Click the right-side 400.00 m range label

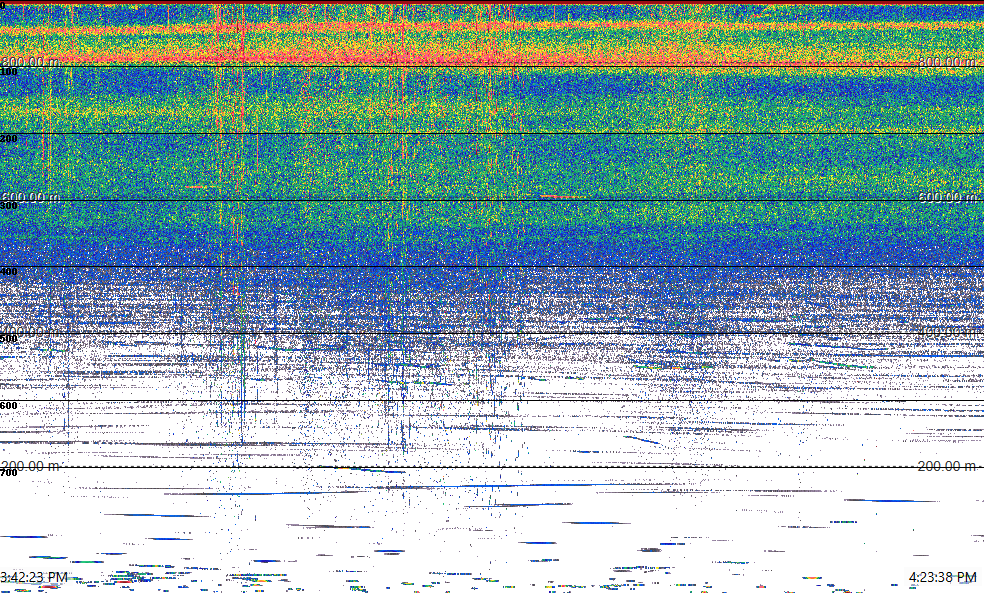click(x=948, y=332)
